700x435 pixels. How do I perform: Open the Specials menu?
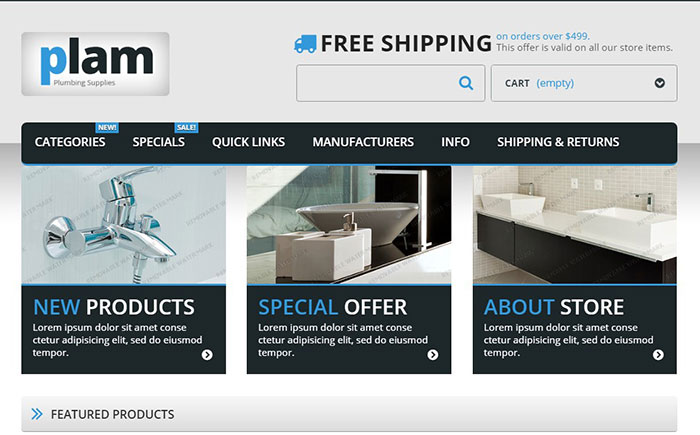point(158,142)
